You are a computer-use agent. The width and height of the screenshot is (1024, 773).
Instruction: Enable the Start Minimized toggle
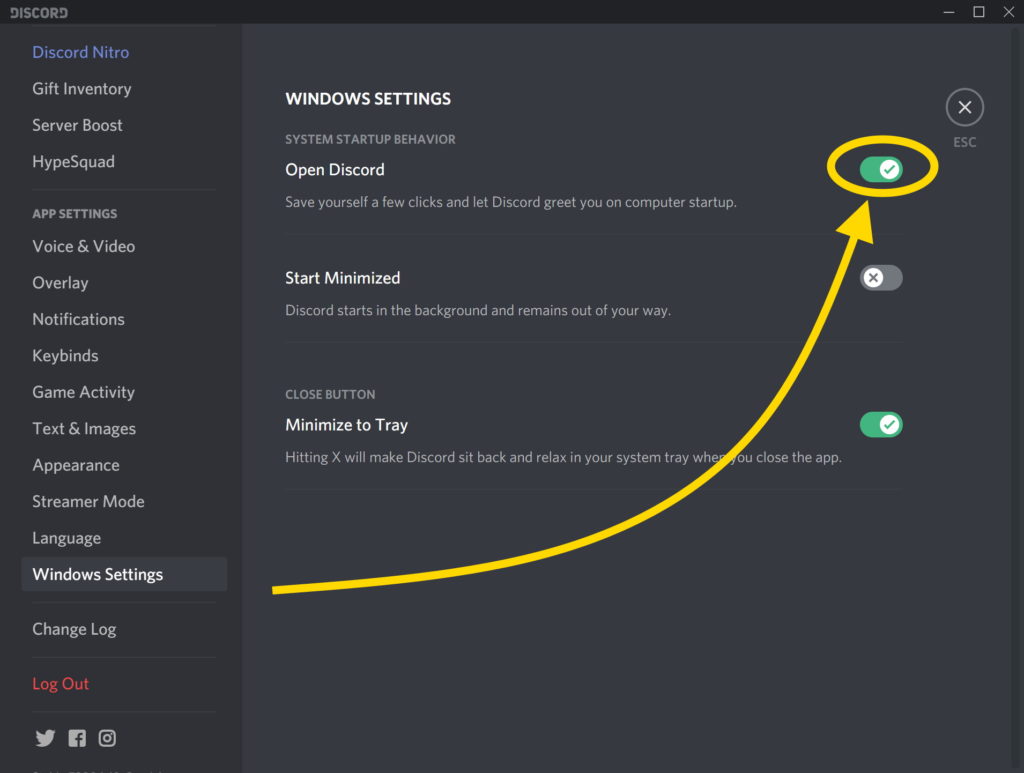[x=881, y=277]
